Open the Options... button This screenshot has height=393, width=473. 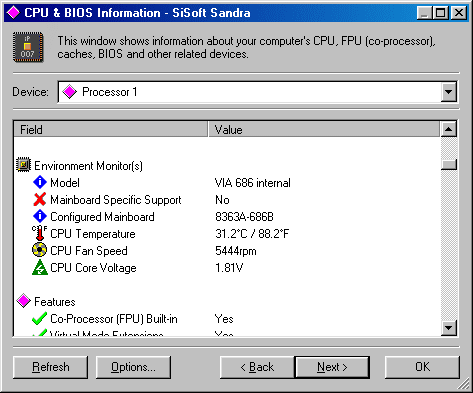click(x=133, y=367)
